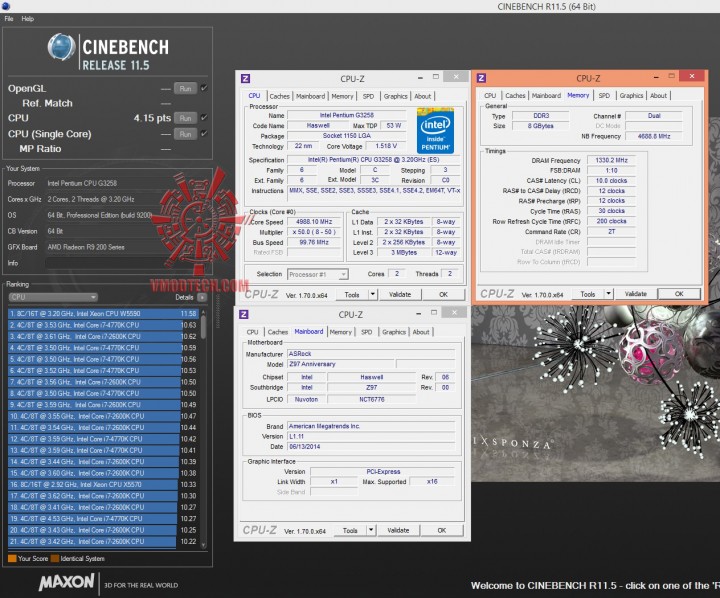Minimize the CPU-Z Mainboard window

coord(418,314)
